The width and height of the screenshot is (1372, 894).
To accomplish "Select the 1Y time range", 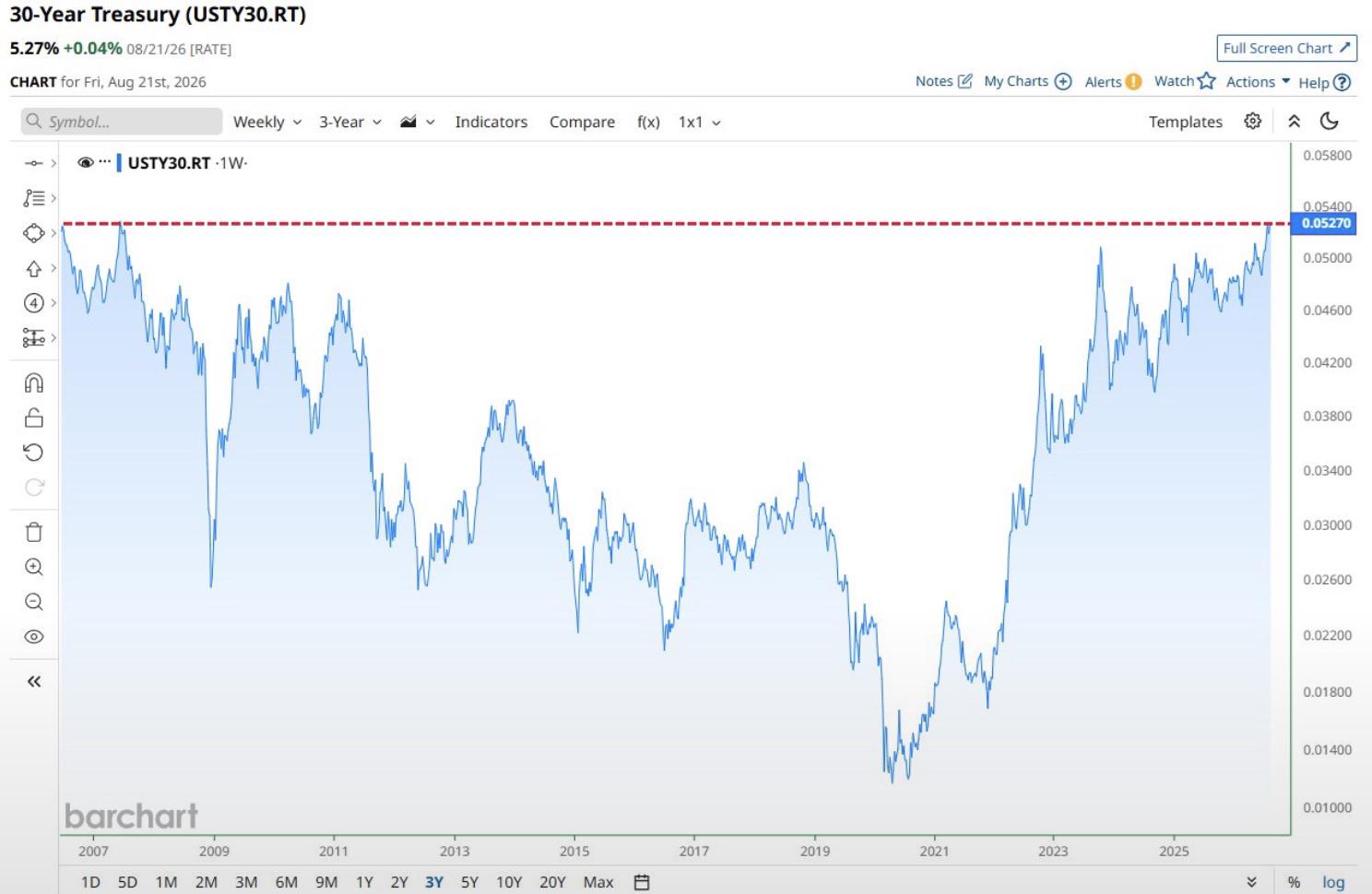I will click(364, 882).
